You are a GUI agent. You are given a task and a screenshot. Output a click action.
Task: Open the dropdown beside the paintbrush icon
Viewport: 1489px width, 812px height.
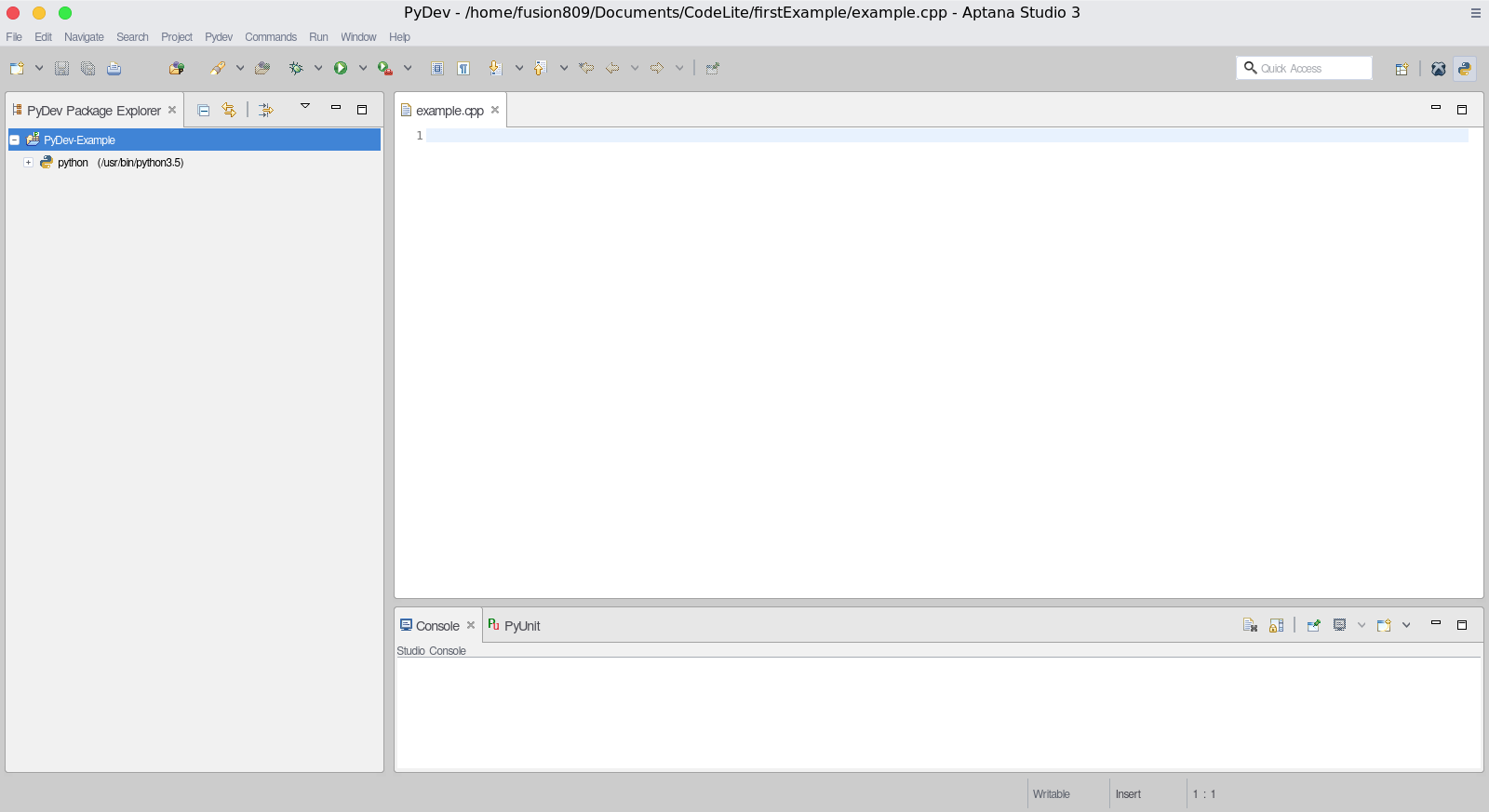tap(240, 68)
